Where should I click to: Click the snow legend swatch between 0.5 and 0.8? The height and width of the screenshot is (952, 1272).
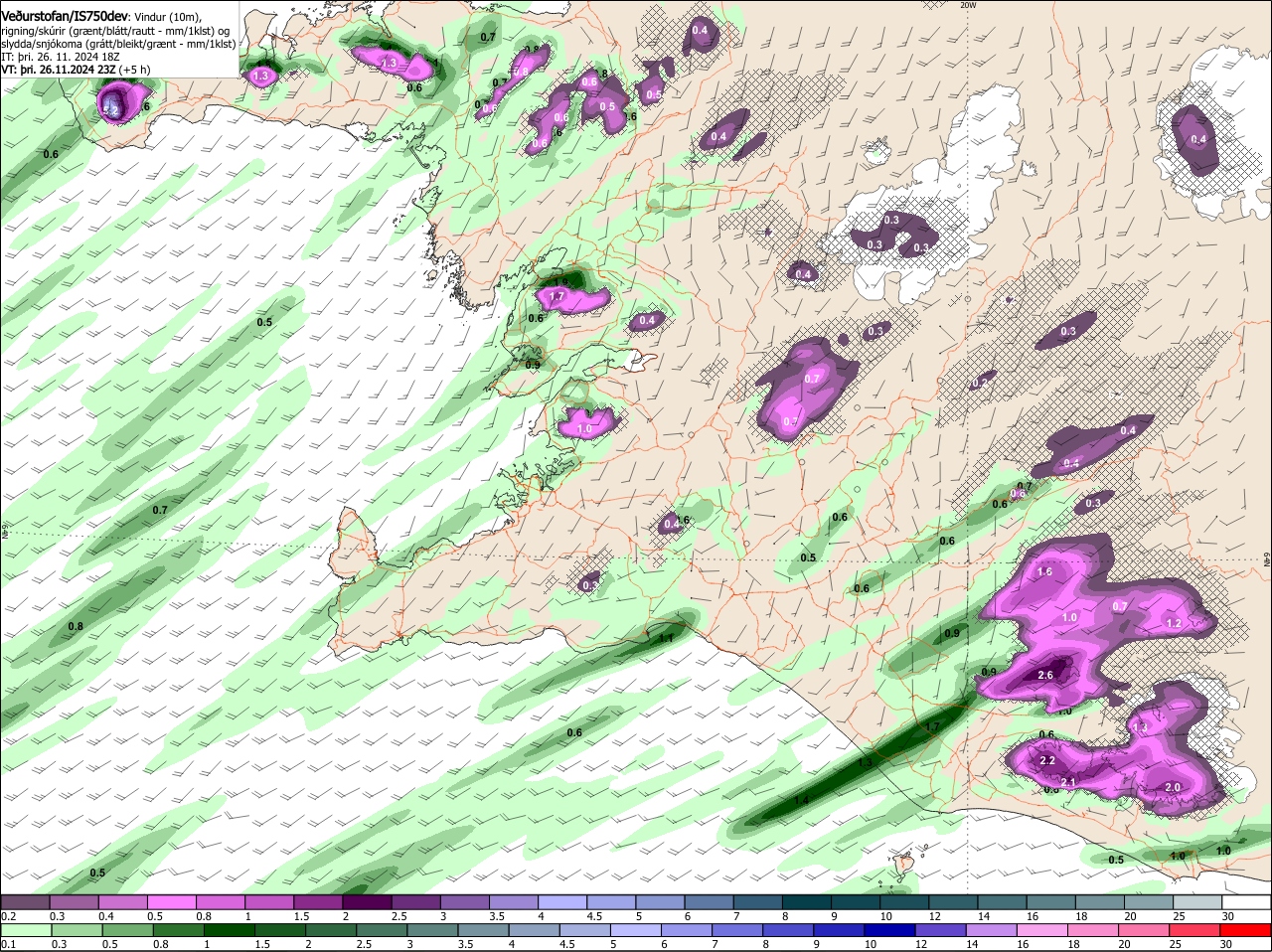172,902
